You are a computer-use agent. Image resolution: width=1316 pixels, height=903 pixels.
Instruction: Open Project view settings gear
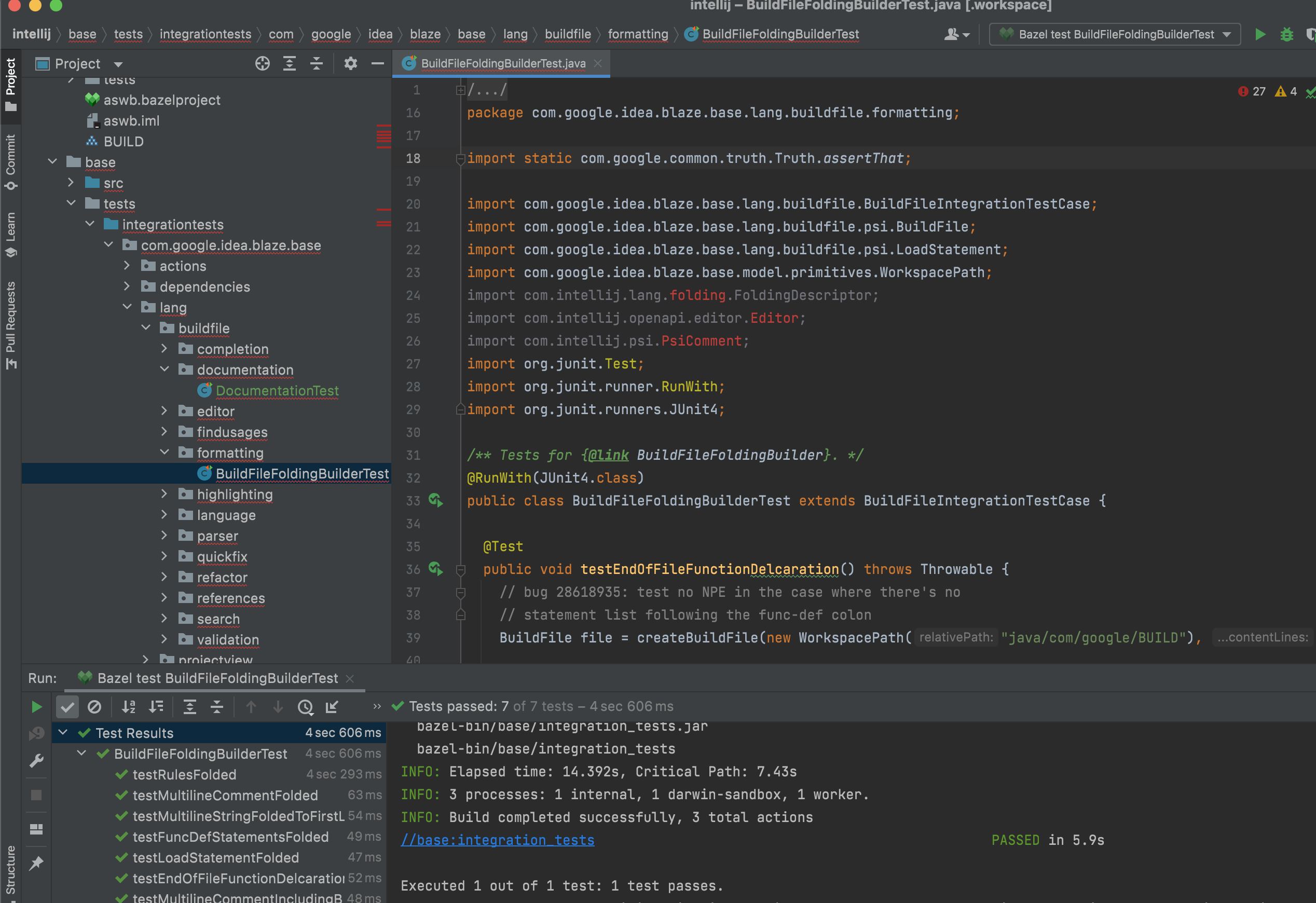(x=350, y=63)
